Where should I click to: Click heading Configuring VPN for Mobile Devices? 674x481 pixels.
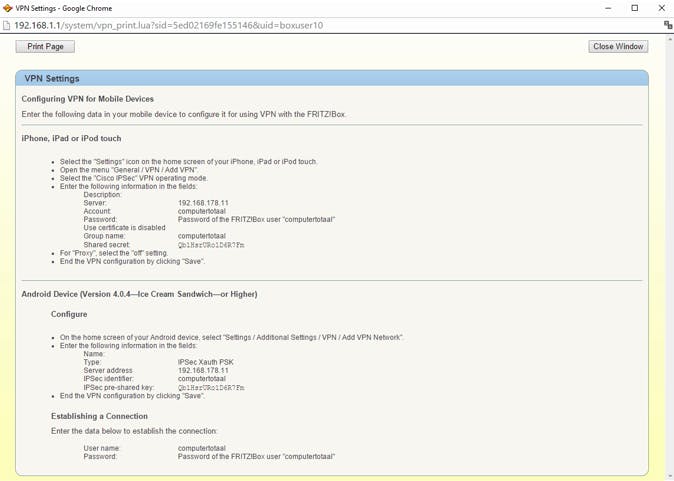click(x=88, y=99)
